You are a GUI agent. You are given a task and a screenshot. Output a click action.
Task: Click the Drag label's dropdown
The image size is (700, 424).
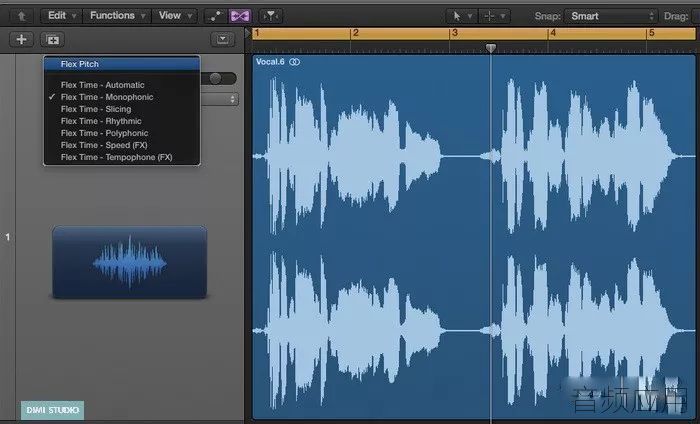click(696, 17)
